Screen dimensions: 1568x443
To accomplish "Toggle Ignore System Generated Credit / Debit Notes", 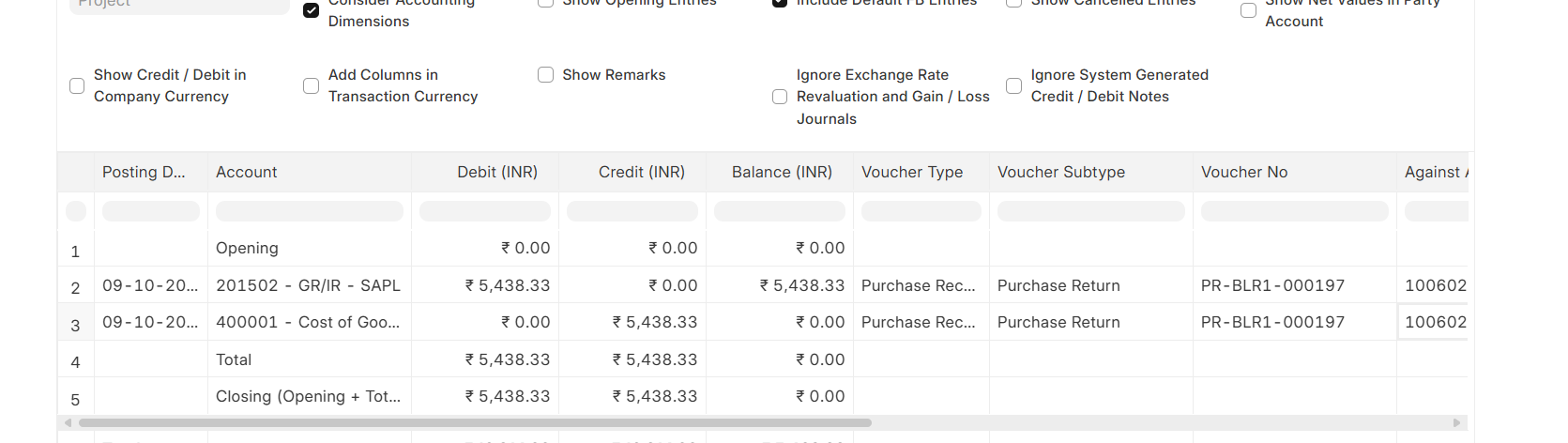I will coord(1013,86).
